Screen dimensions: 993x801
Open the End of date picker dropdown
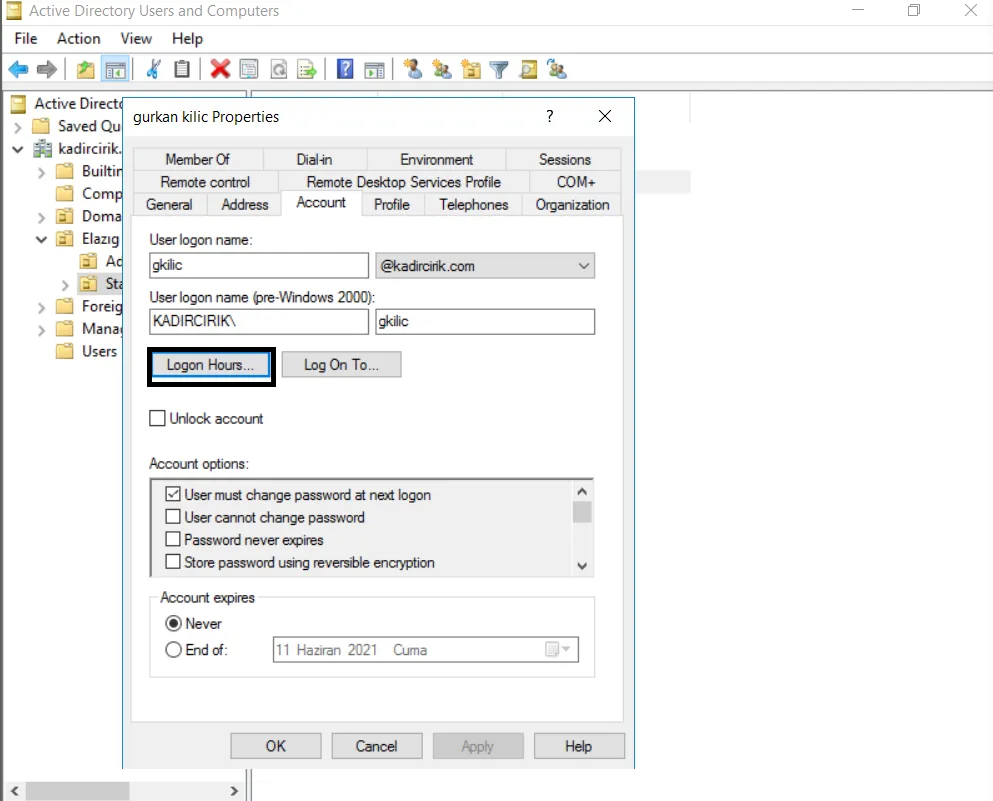coord(559,649)
